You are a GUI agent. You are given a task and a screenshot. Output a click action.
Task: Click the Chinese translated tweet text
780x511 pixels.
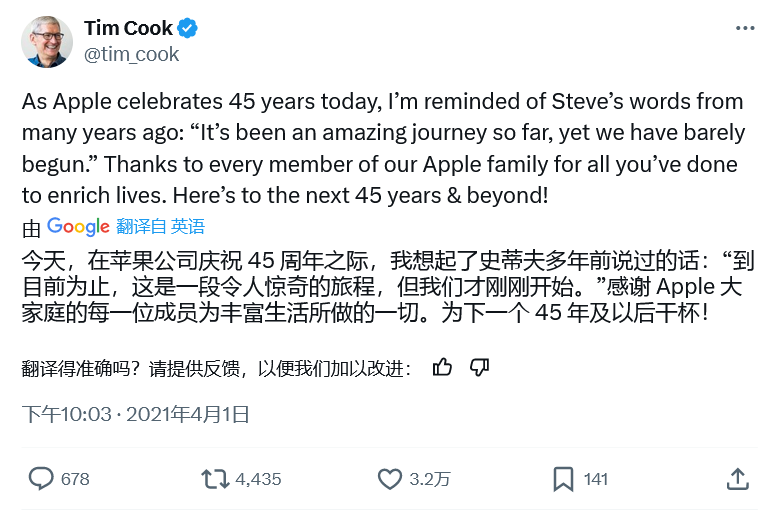tap(380, 287)
